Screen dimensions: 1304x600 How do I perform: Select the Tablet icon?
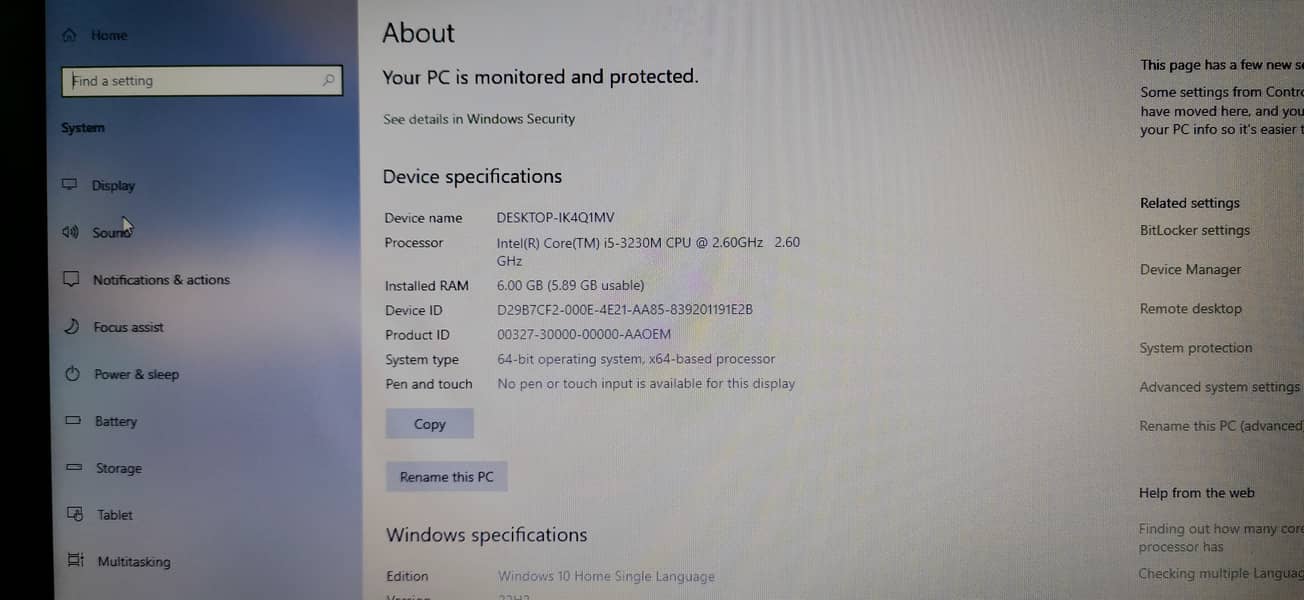click(x=75, y=514)
